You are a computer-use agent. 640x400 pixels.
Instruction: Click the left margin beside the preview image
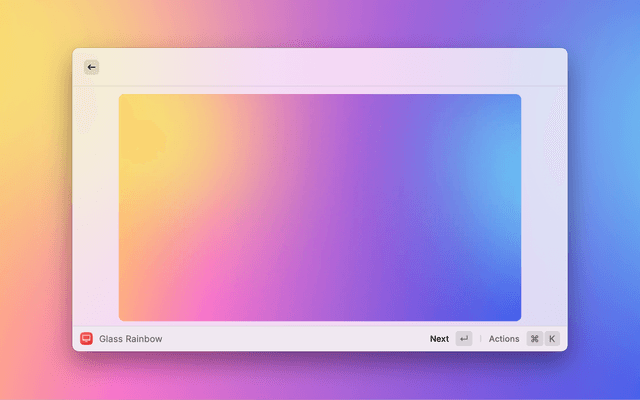96,208
